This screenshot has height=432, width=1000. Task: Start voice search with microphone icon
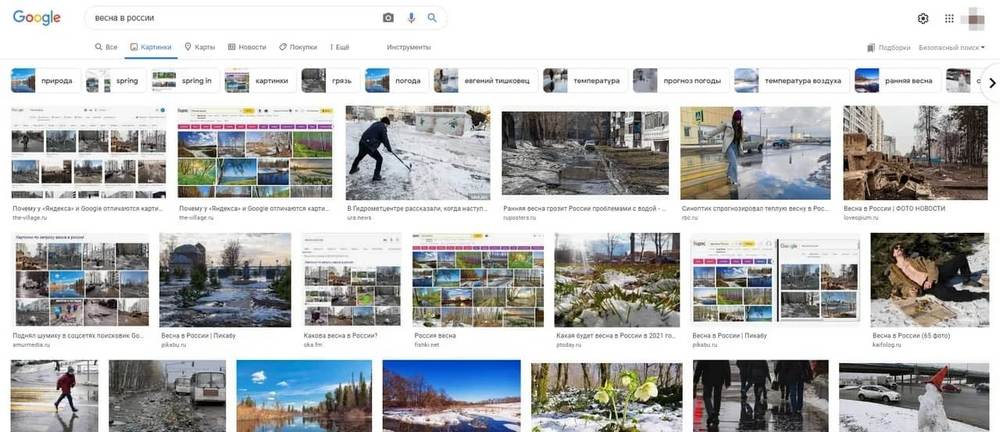click(411, 18)
